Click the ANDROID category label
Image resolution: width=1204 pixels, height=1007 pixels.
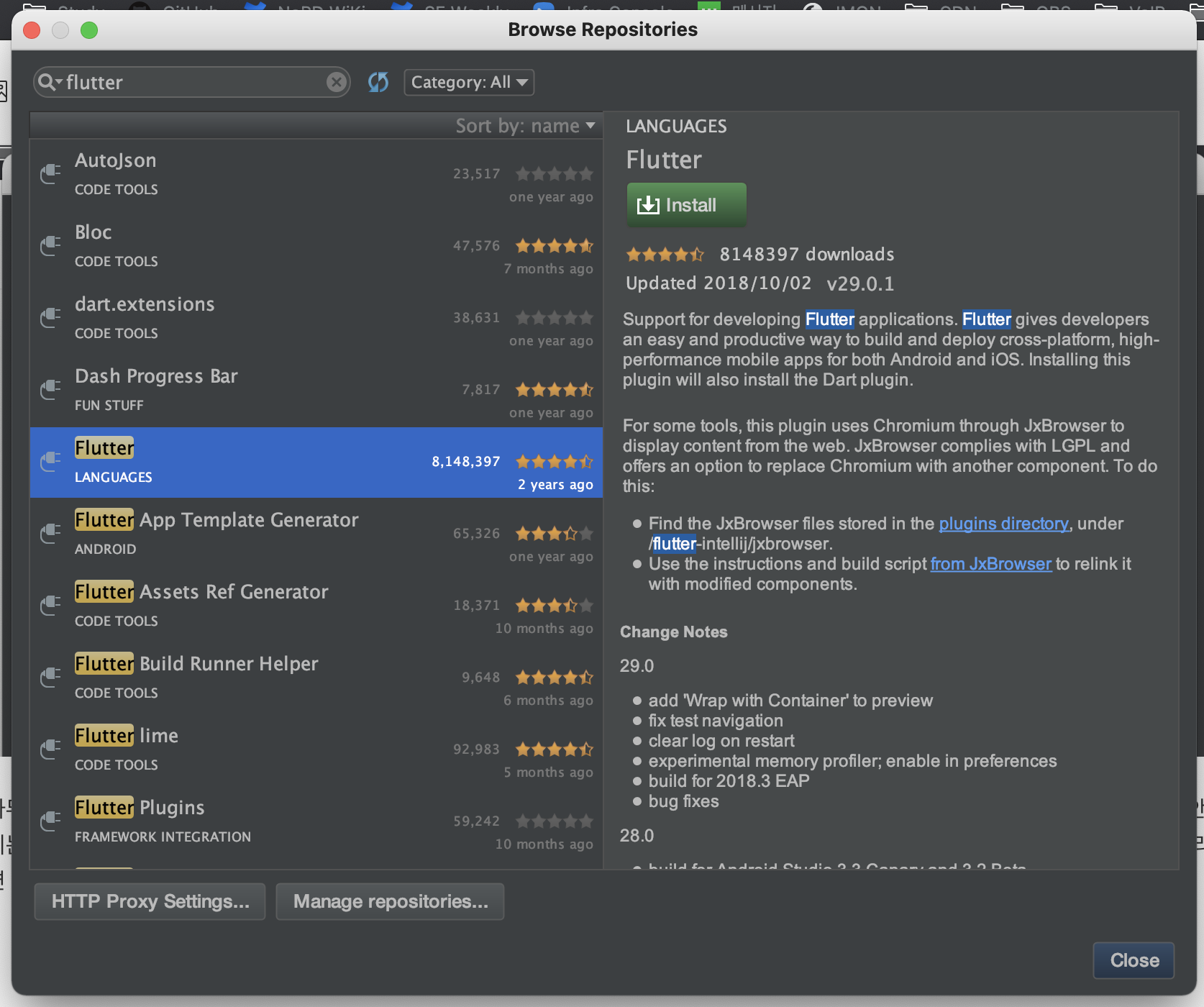pos(106,550)
